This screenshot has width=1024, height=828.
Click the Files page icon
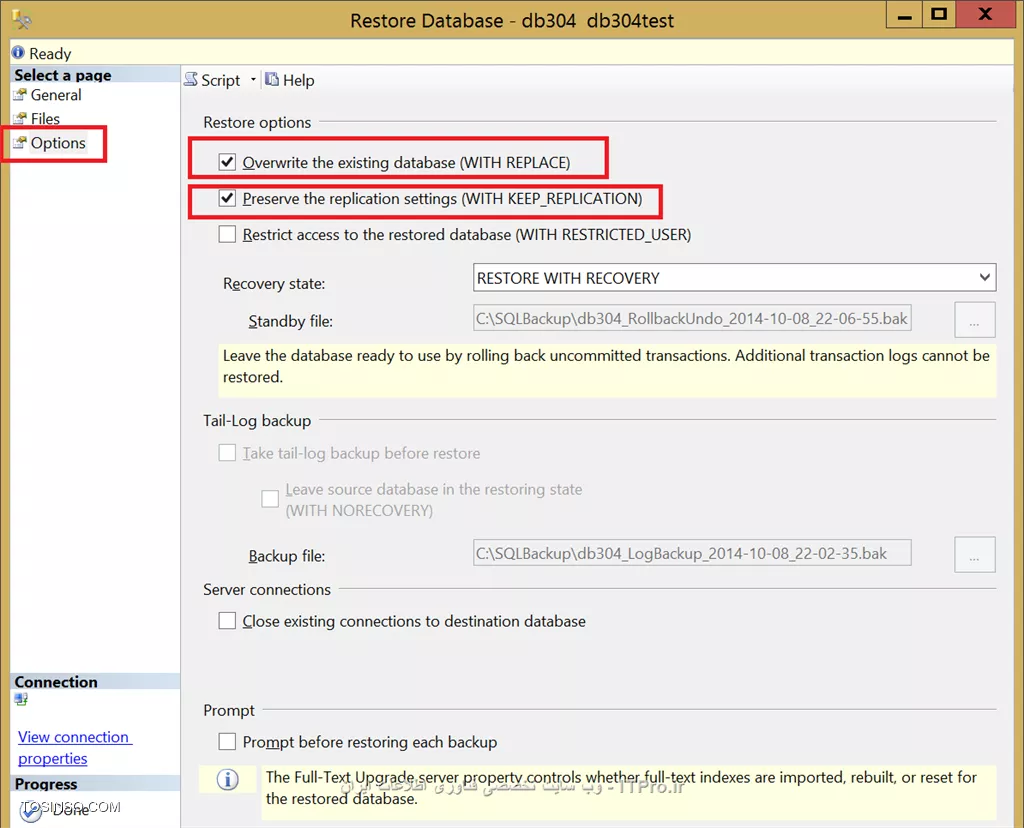pyautogui.click(x=20, y=119)
